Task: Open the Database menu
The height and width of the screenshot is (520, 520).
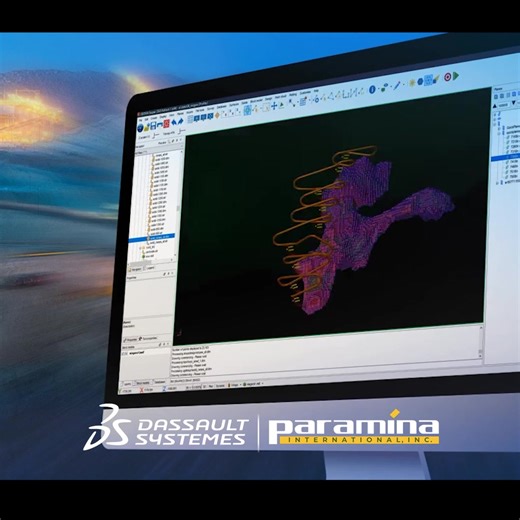Action: (222, 107)
